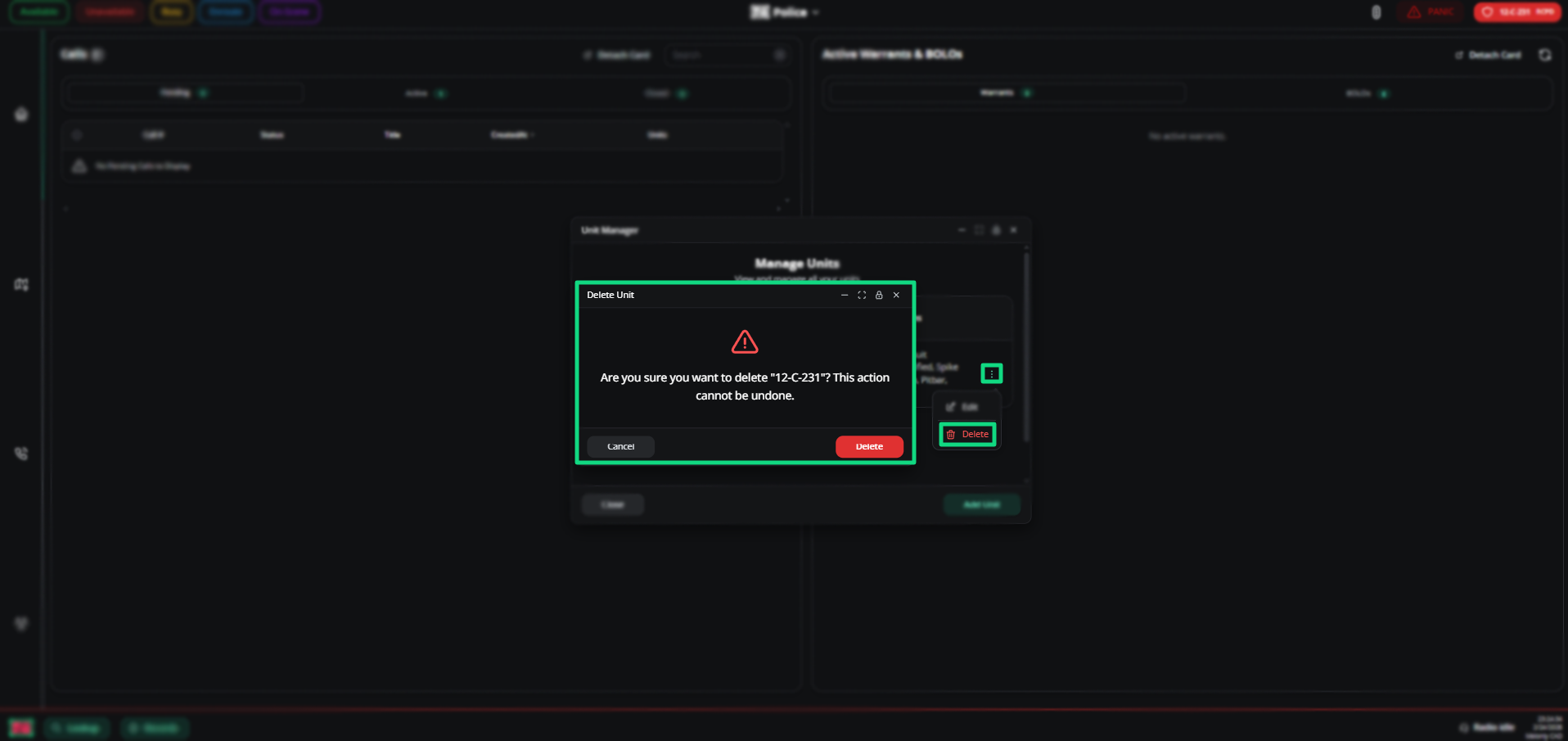Close the Delete Unit dialog with X
The image size is (1568, 741).
(x=896, y=295)
